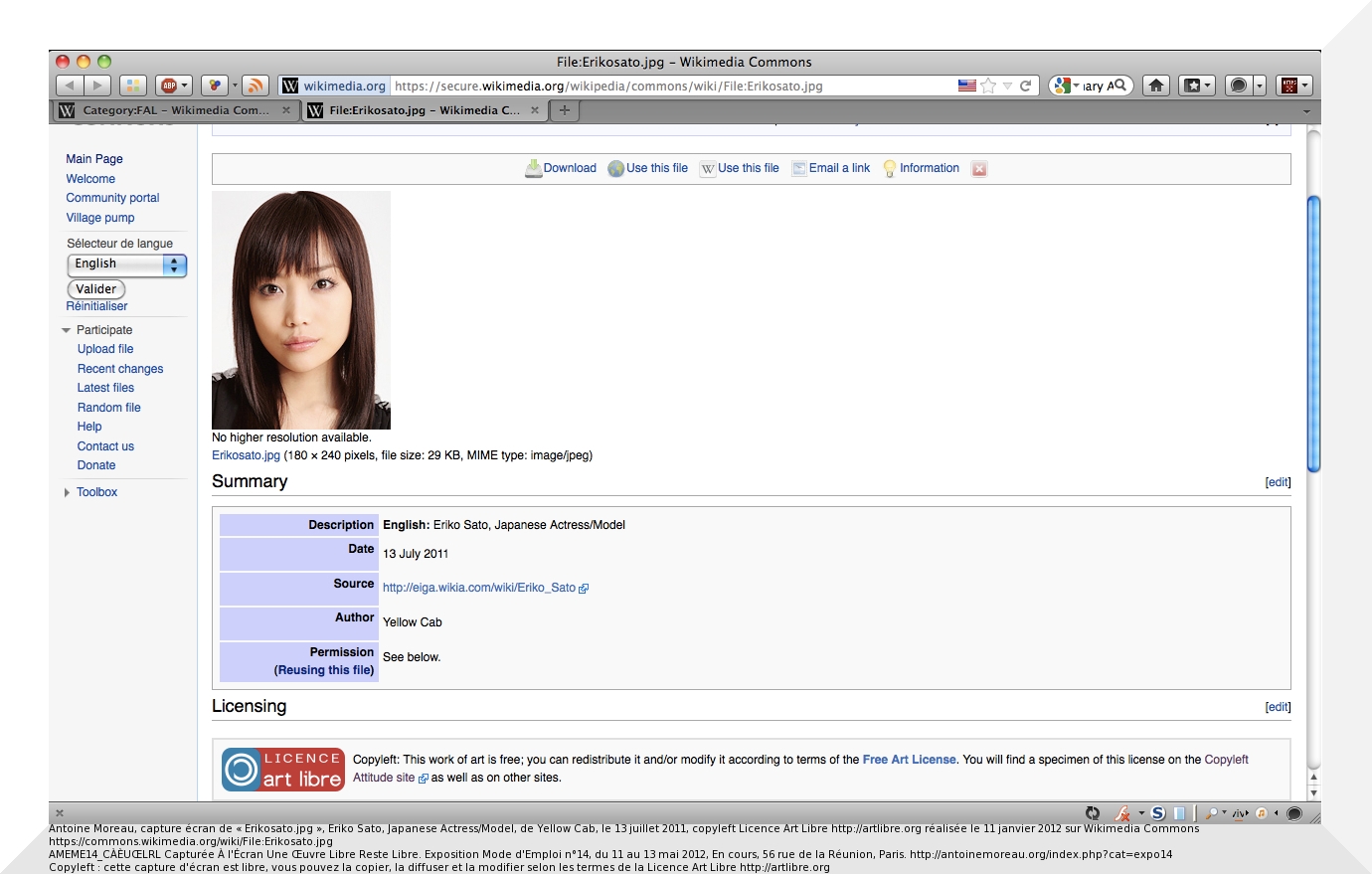Open the Free Art License link

(x=909, y=760)
